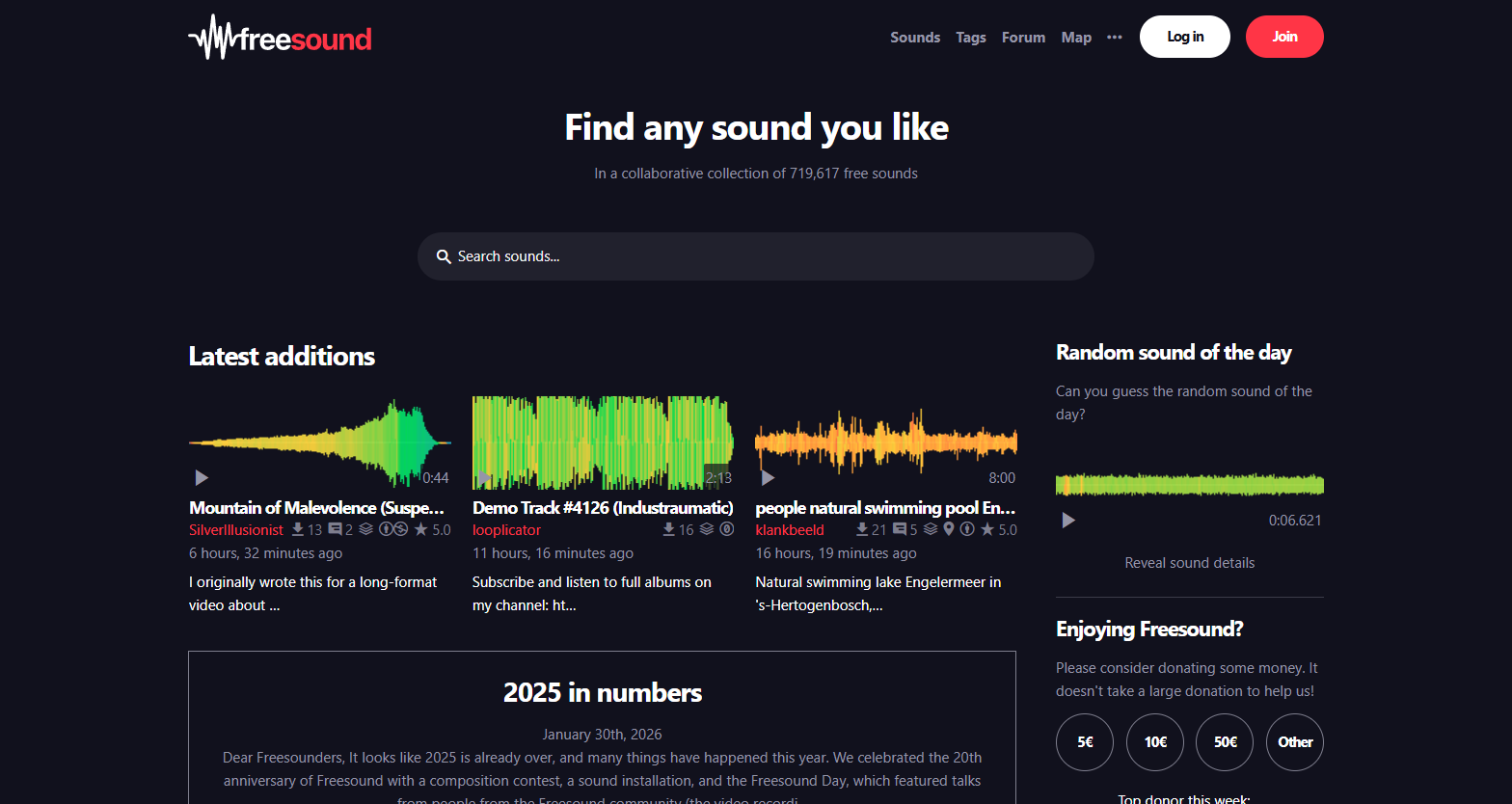Screen dimensions: 1512x804
Task: Click 'Subscribe and listen to full albums' description
Action: (x=592, y=594)
